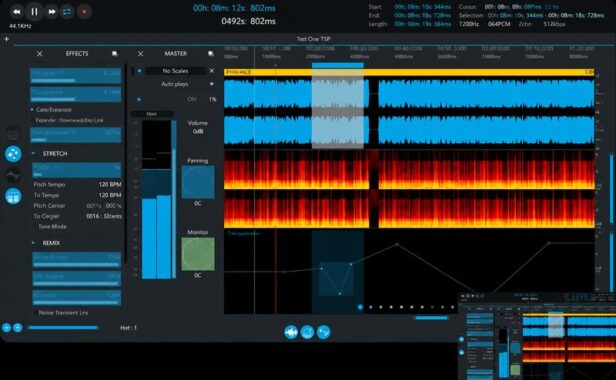This screenshot has height=380, width=616.
Task: Select the Expander Downward link row
Action: point(70,120)
